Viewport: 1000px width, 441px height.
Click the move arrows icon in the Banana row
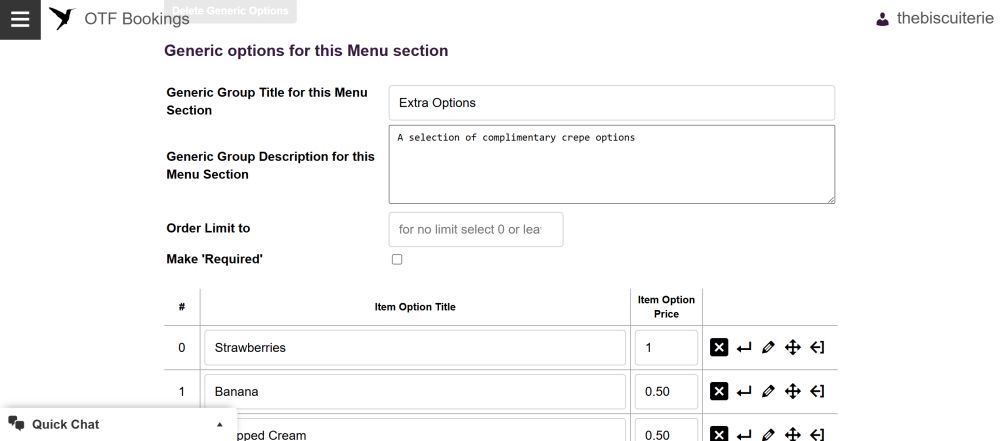tap(792, 391)
